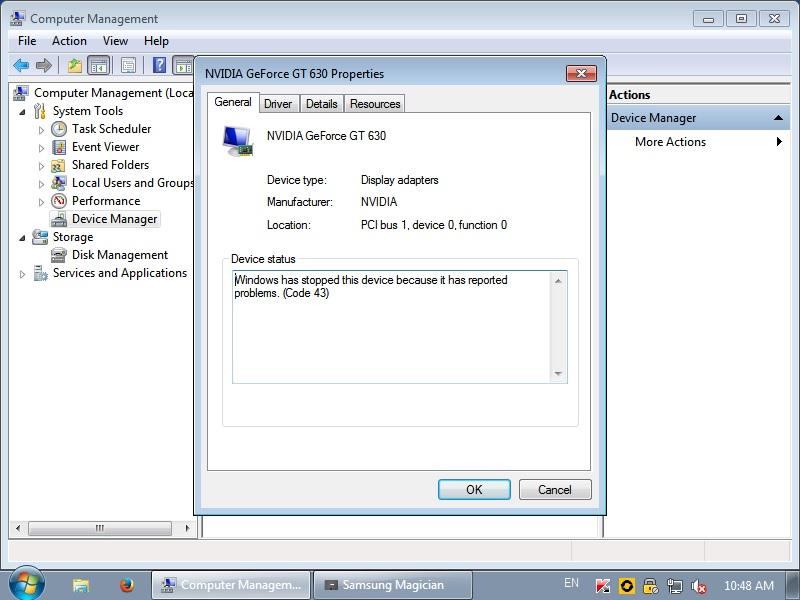Open the View menu
This screenshot has height=600, width=800.
tap(115, 41)
